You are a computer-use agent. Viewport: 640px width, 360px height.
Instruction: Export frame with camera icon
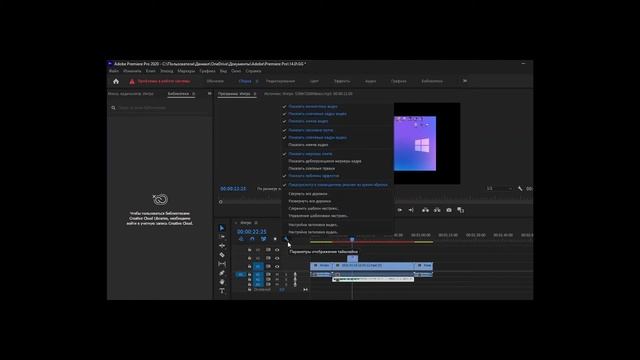click(x=449, y=210)
